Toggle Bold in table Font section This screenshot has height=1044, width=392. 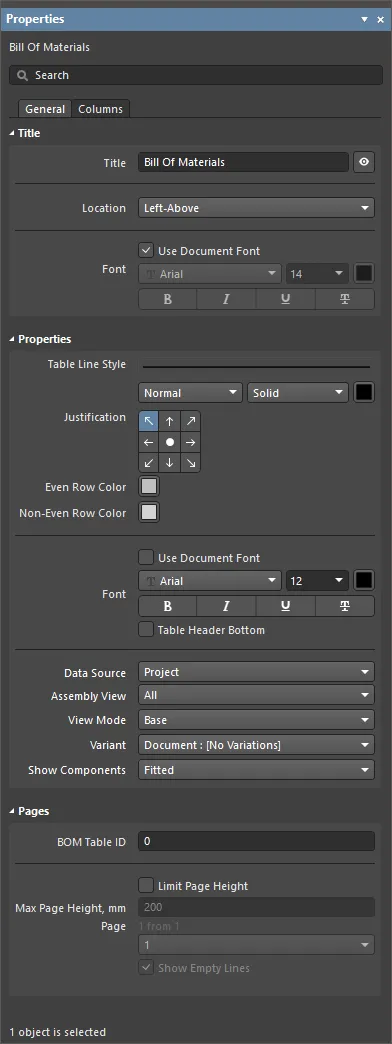click(168, 606)
